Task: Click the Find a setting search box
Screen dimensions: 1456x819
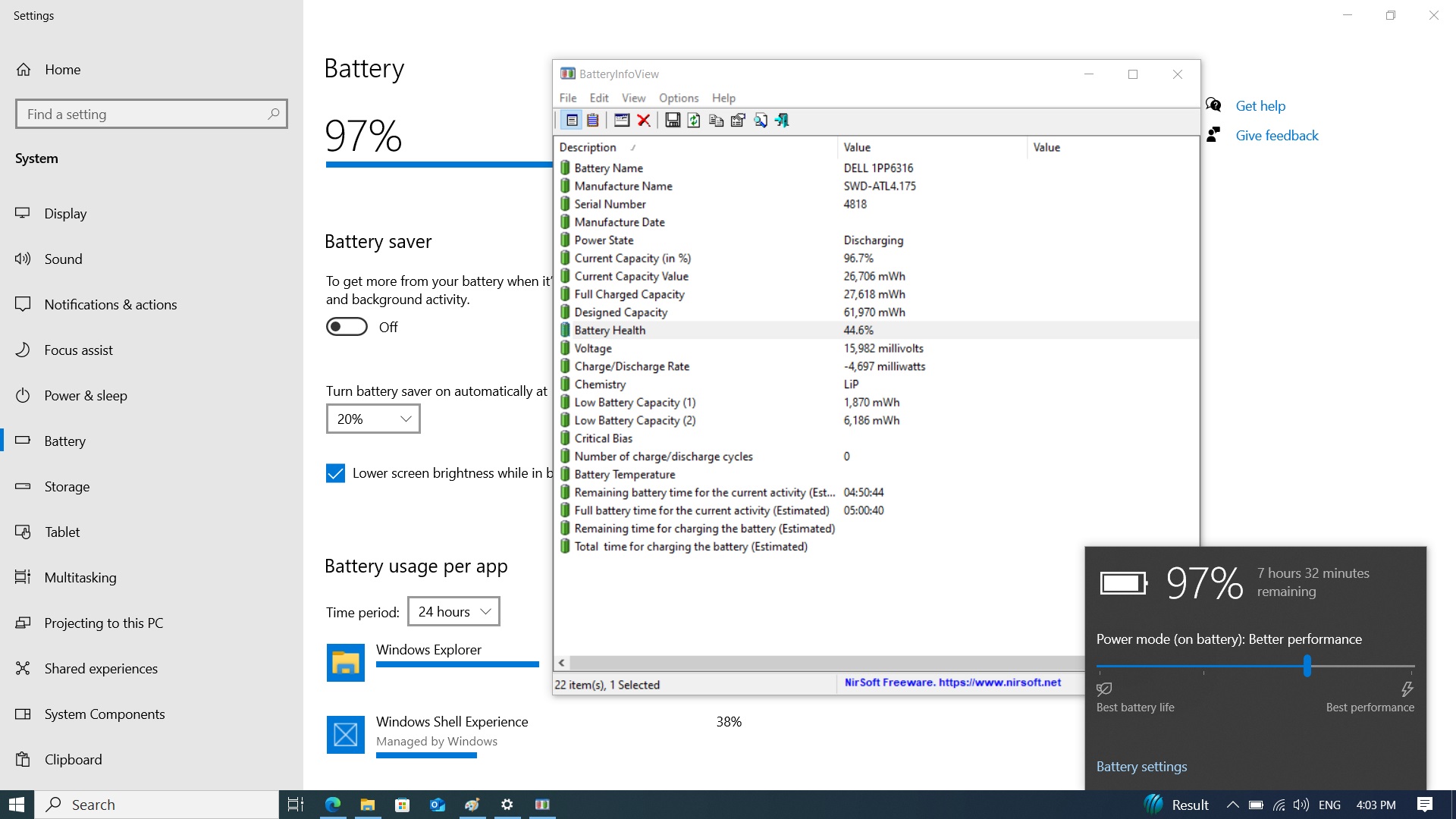Action: pos(152,114)
